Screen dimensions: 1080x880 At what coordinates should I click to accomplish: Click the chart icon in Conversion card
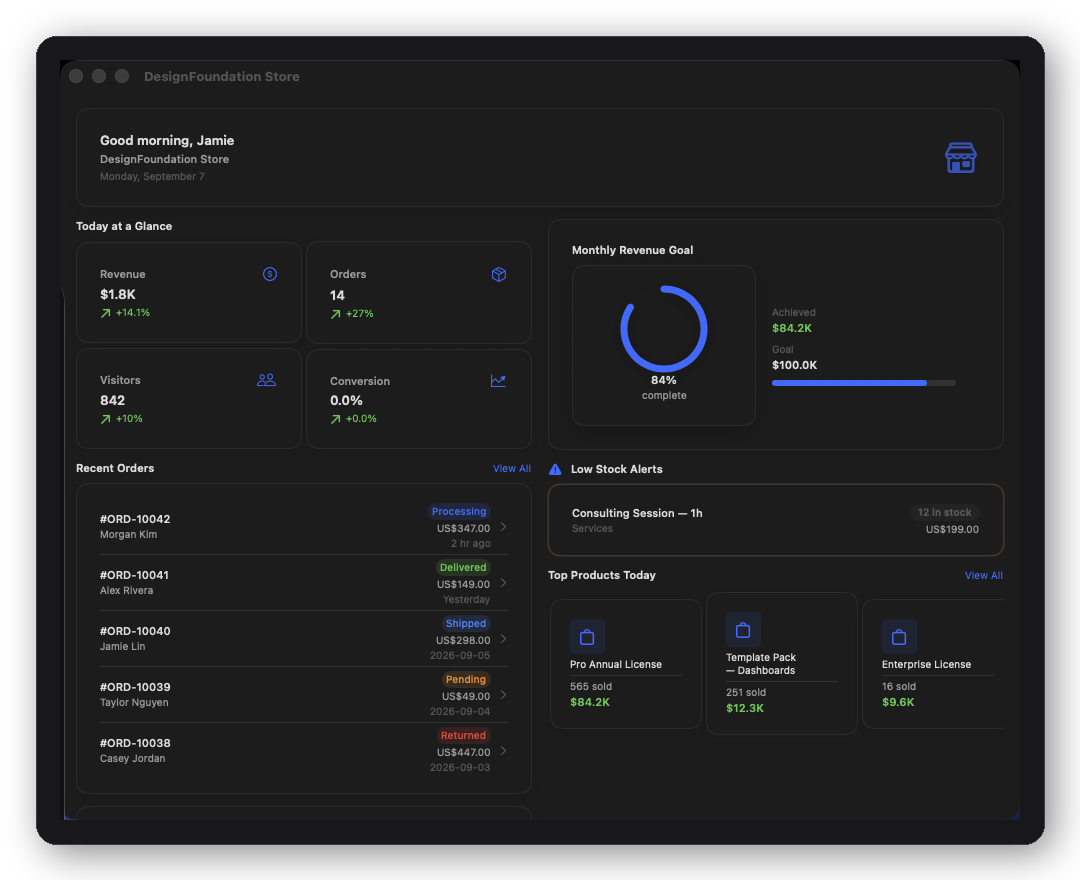tap(498, 380)
